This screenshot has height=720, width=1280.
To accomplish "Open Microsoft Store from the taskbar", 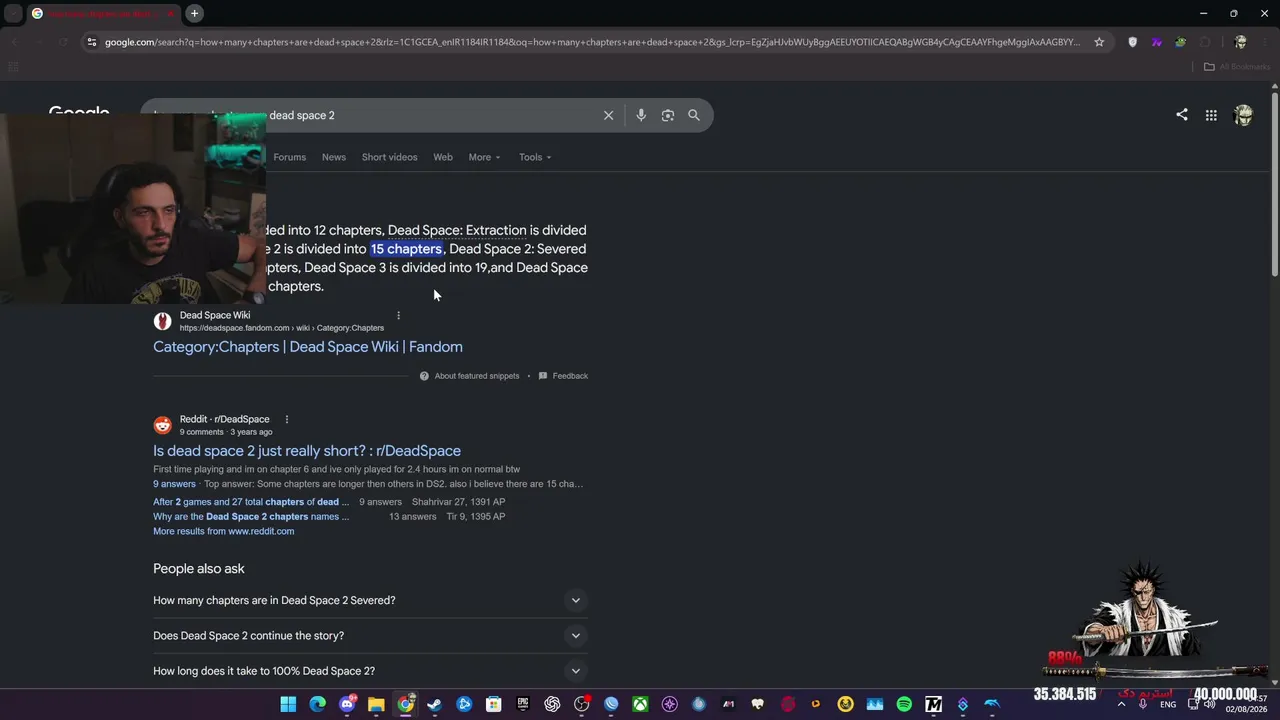I will (x=493, y=704).
